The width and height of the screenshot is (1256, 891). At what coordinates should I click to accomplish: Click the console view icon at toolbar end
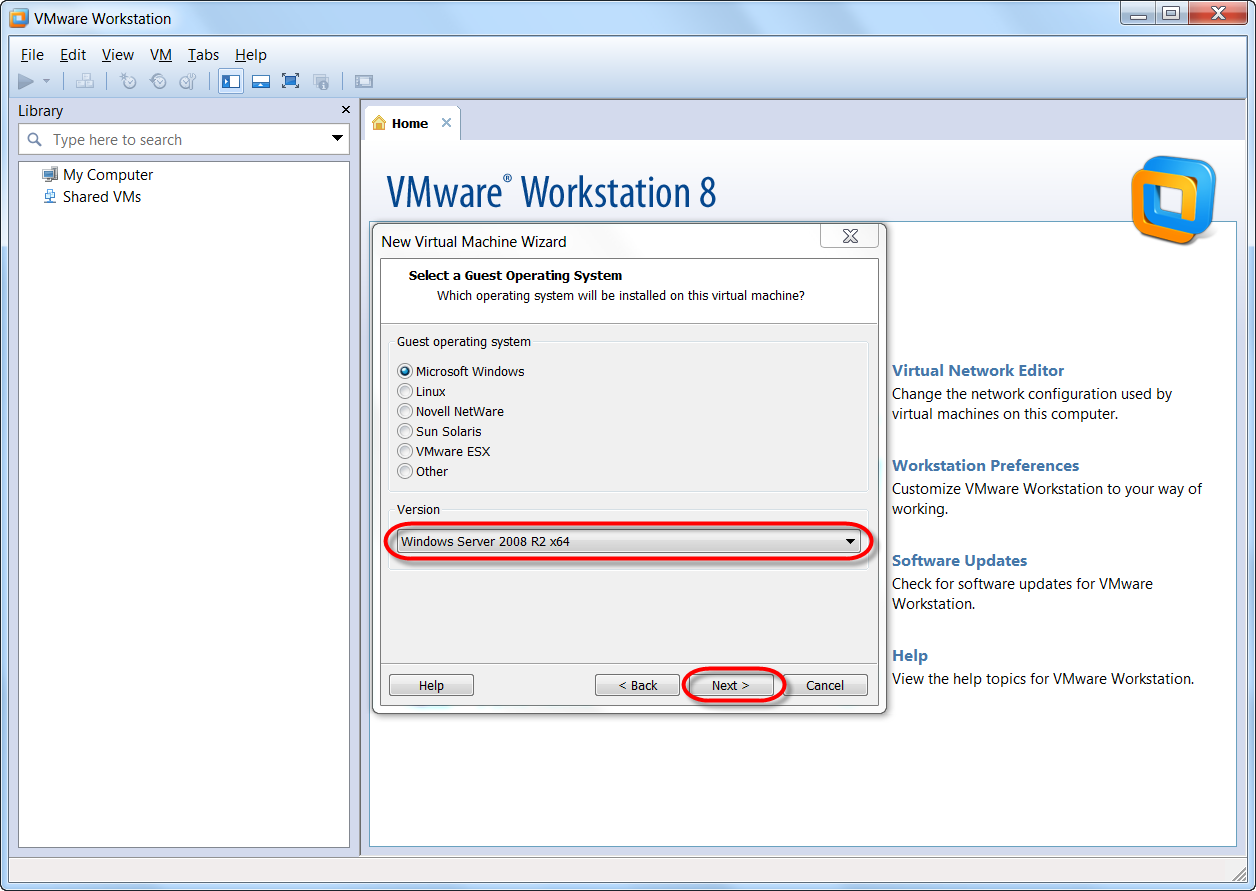(x=364, y=82)
